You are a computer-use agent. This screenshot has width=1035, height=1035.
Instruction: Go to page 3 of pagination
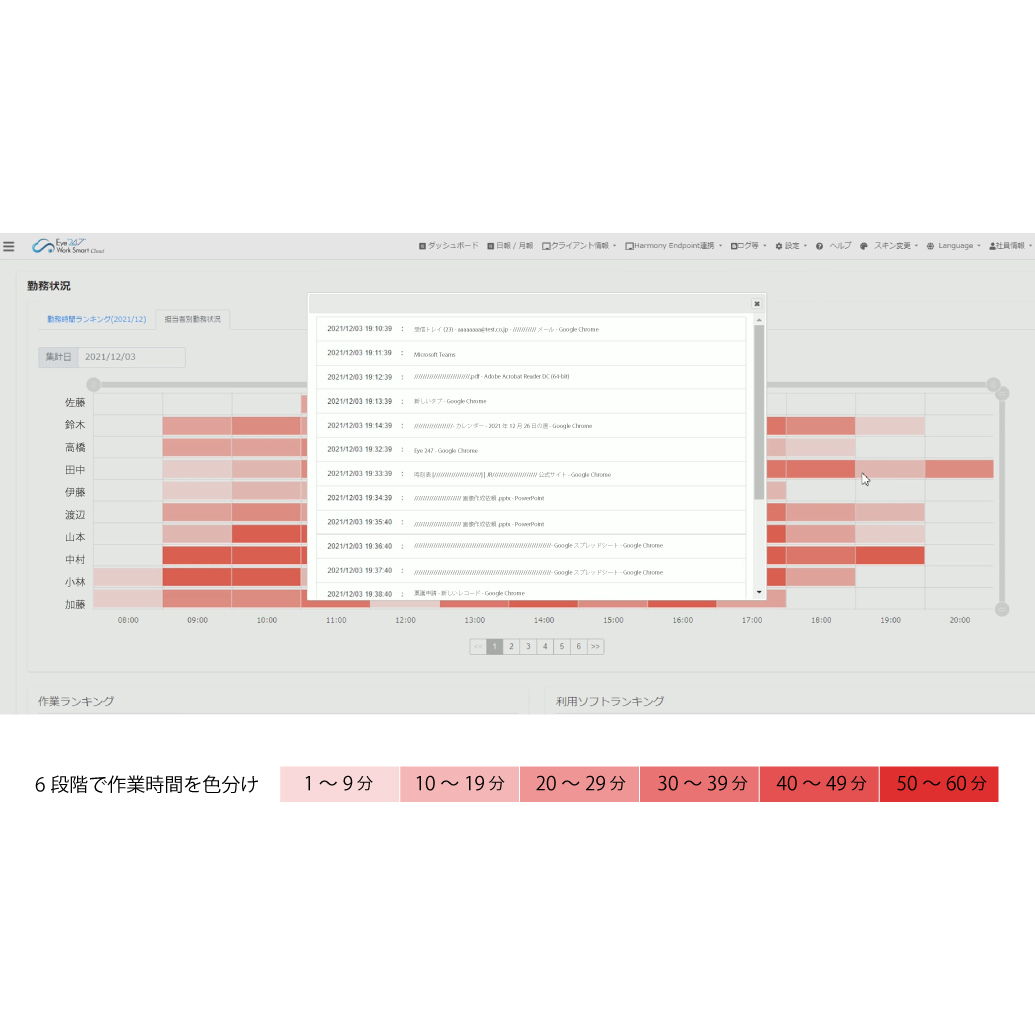point(528,647)
